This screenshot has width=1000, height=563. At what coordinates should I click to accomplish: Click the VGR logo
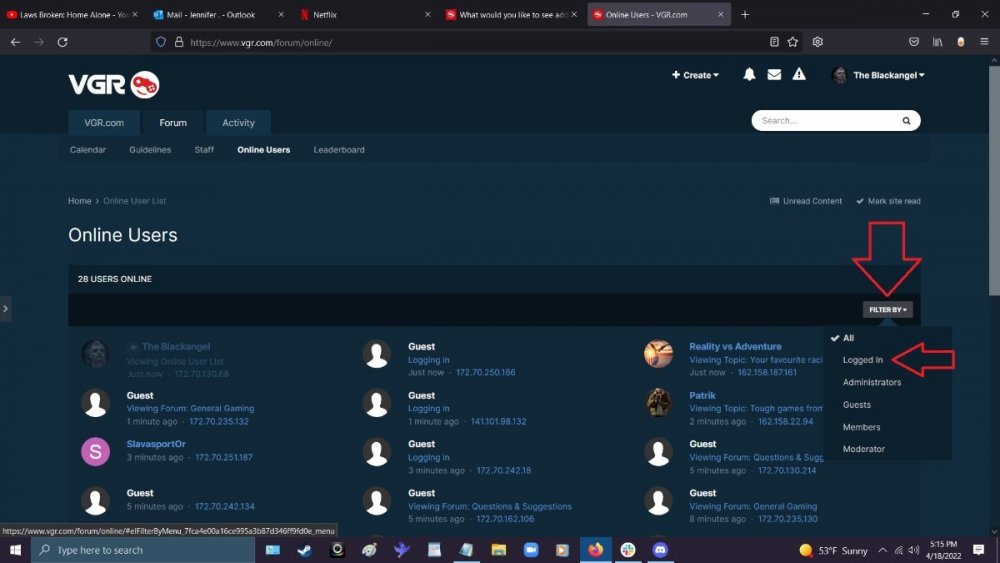114,84
